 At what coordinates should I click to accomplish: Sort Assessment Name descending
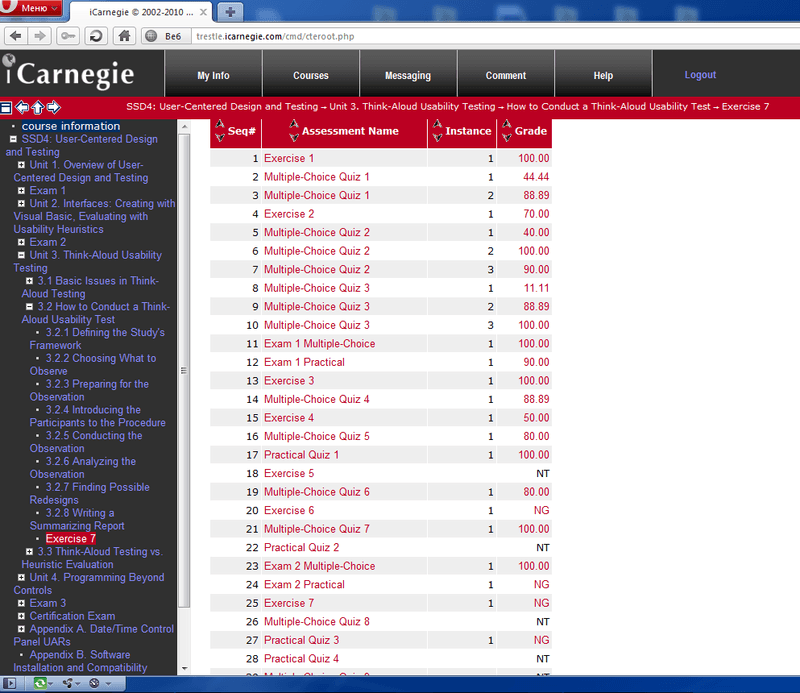click(x=294, y=137)
